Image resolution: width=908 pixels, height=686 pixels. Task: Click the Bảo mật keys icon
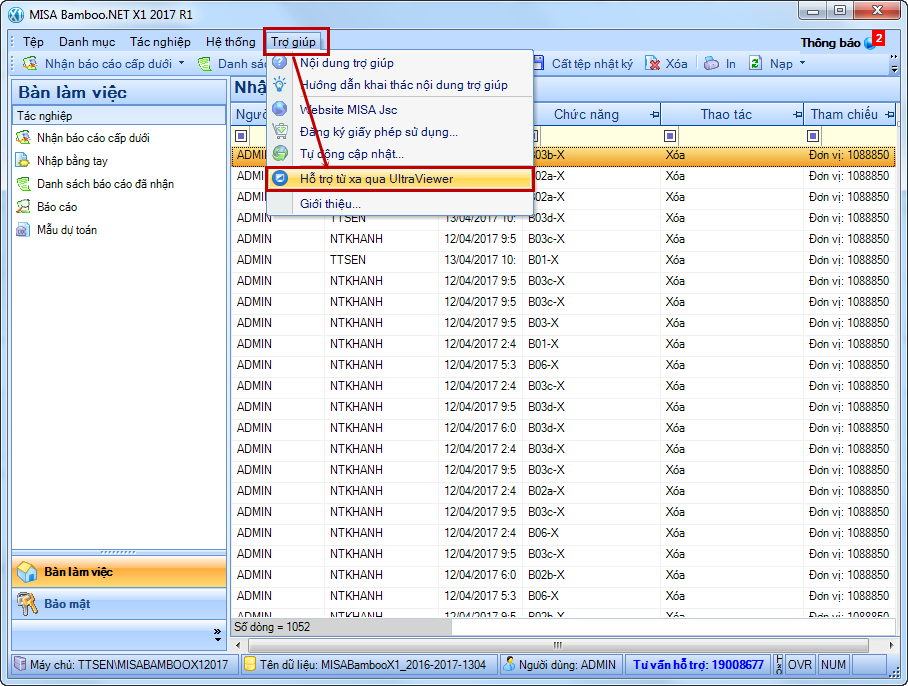(27, 604)
